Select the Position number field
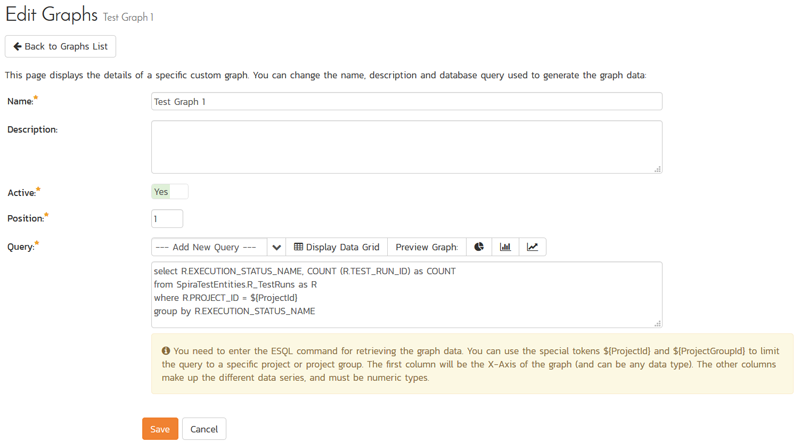Image resolution: width=800 pixels, height=442 pixels. 167,219
